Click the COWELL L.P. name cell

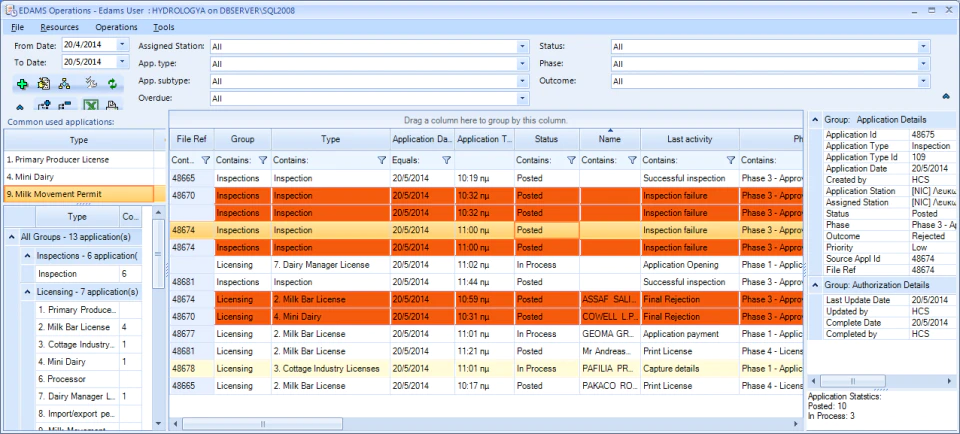(610, 316)
